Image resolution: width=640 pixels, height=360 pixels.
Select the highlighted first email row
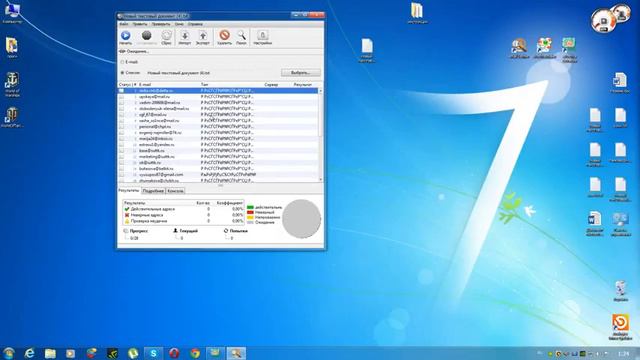tap(218, 91)
